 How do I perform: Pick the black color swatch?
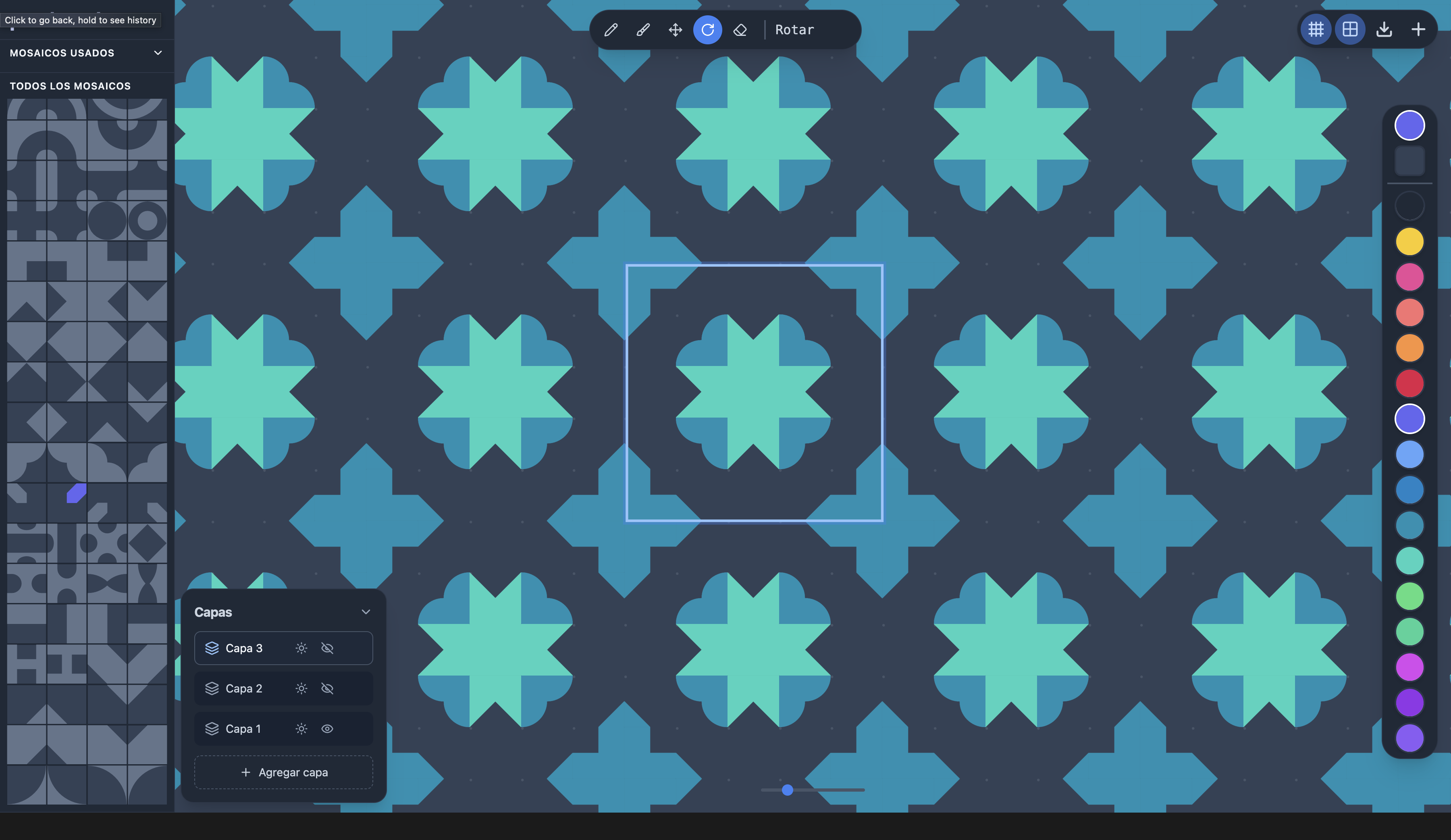tap(1409, 206)
